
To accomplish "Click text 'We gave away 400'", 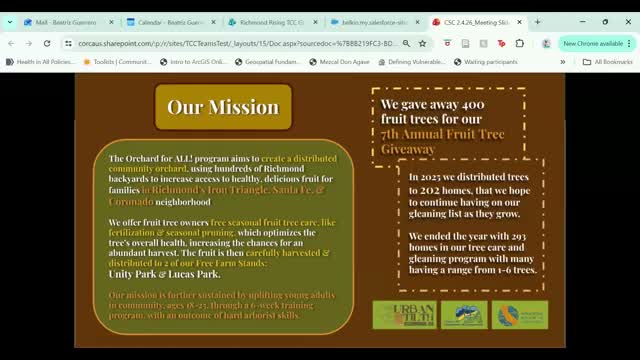I will click(x=433, y=104).
